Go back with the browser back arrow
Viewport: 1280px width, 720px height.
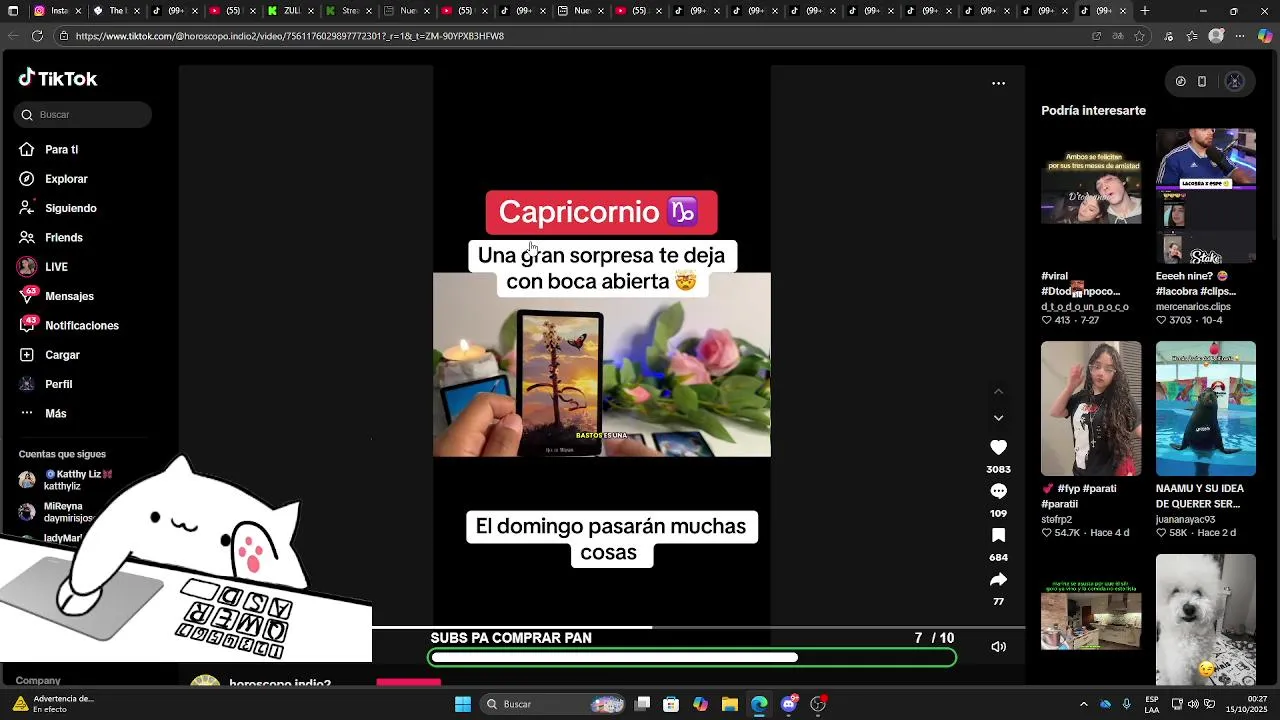point(13,36)
